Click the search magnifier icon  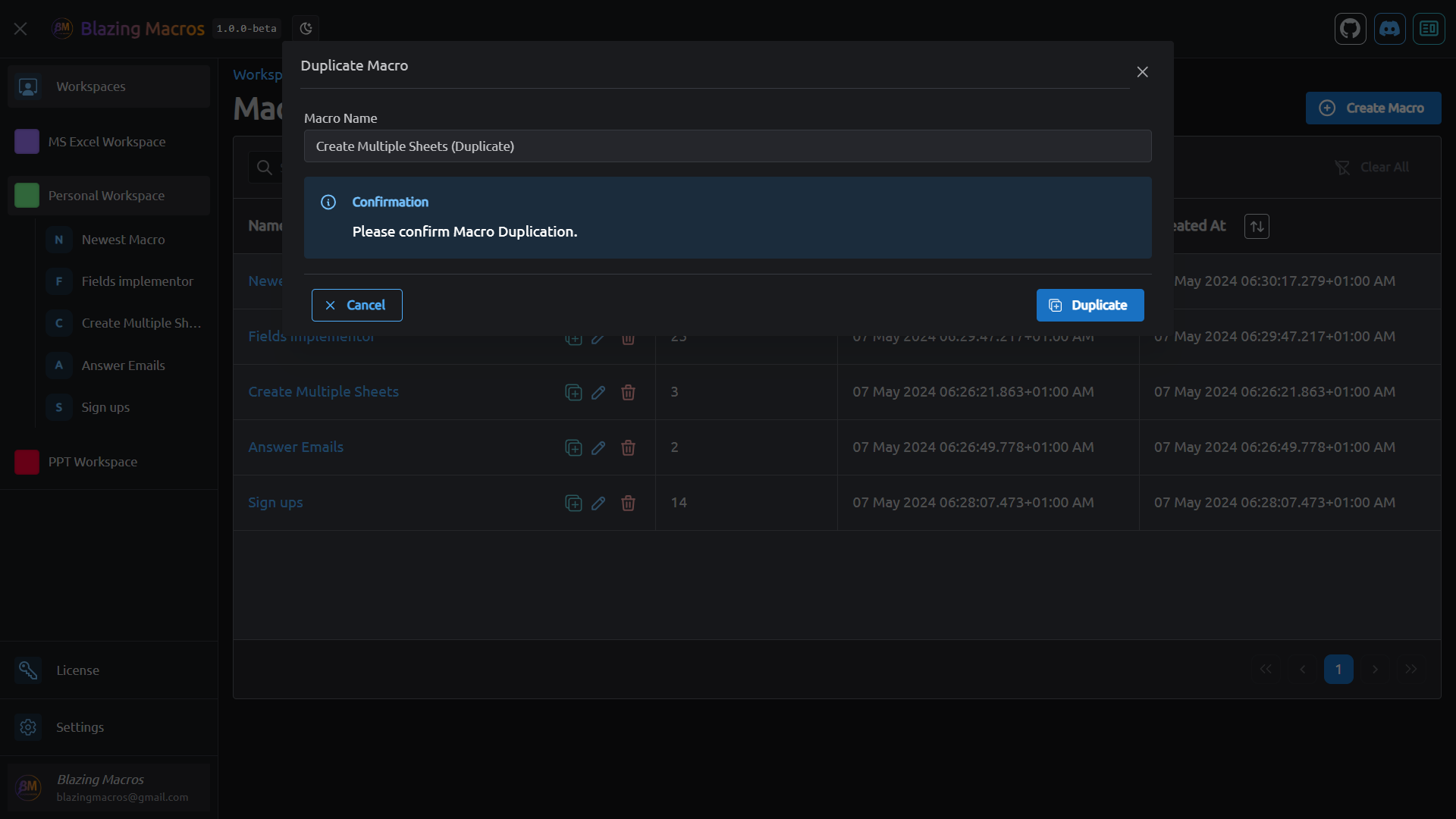pyautogui.click(x=264, y=168)
